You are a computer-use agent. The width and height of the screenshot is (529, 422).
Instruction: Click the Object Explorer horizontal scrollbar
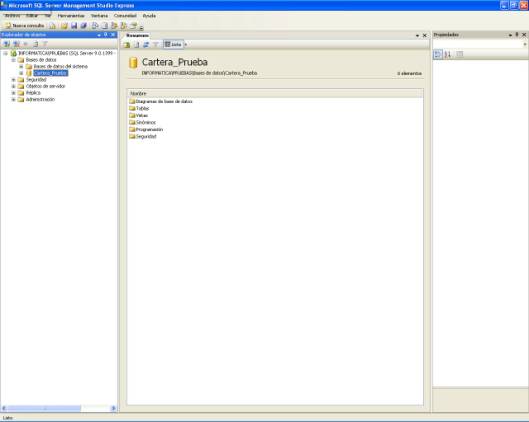[x=59, y=408]
